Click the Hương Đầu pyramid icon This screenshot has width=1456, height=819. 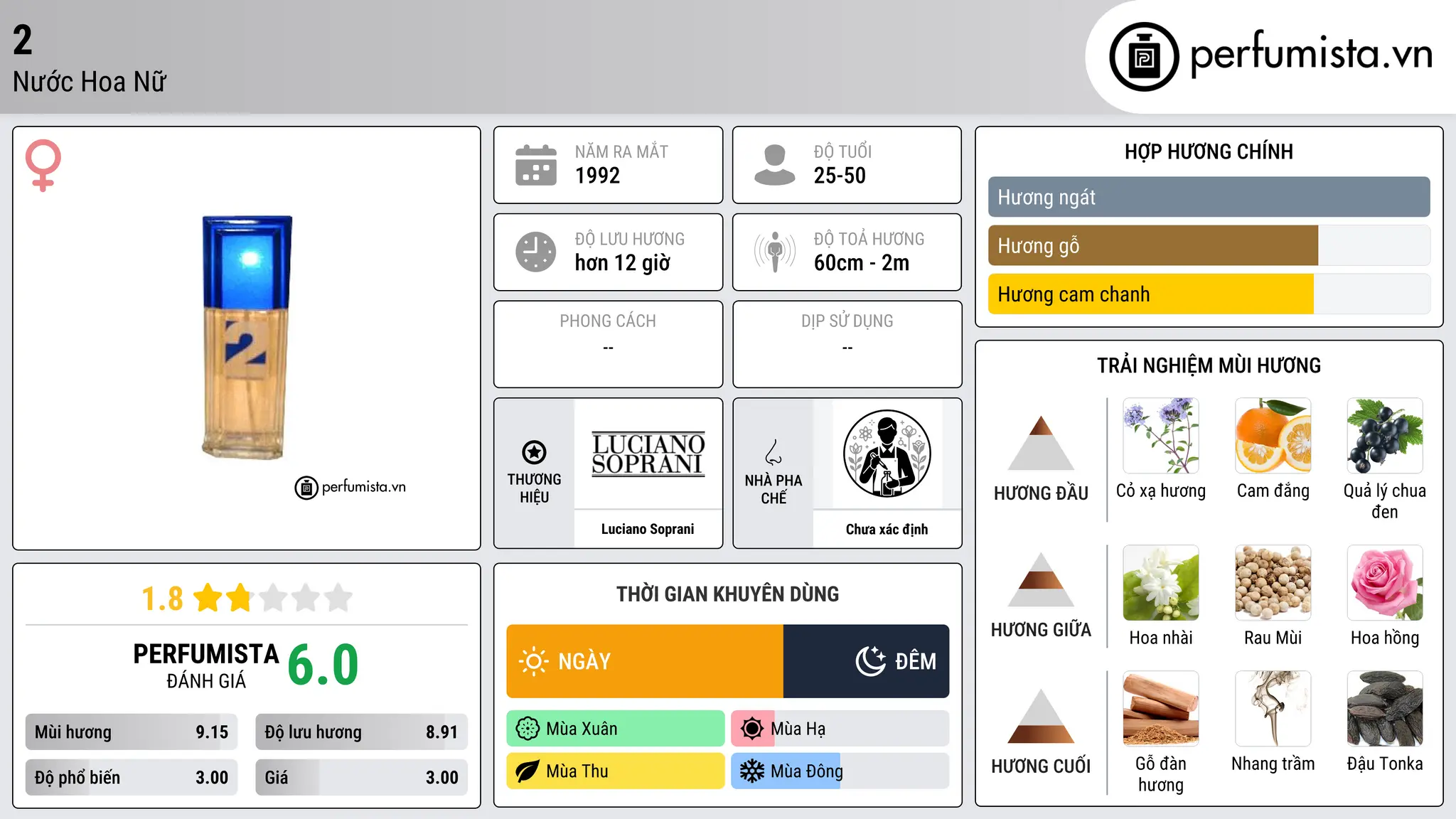pos(1041,443)
